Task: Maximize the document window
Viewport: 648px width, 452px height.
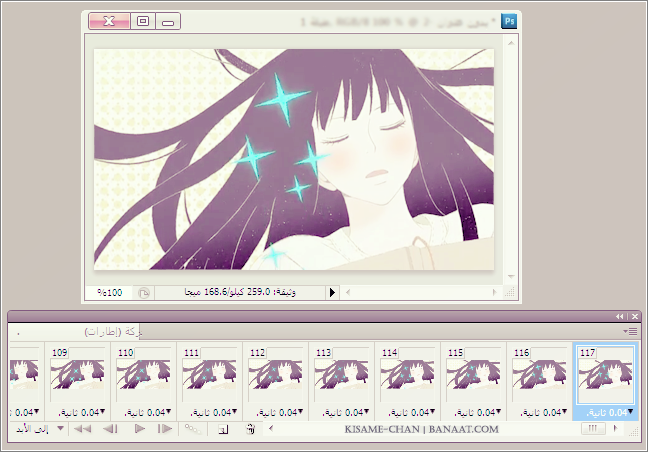Action: click(142, 20)
